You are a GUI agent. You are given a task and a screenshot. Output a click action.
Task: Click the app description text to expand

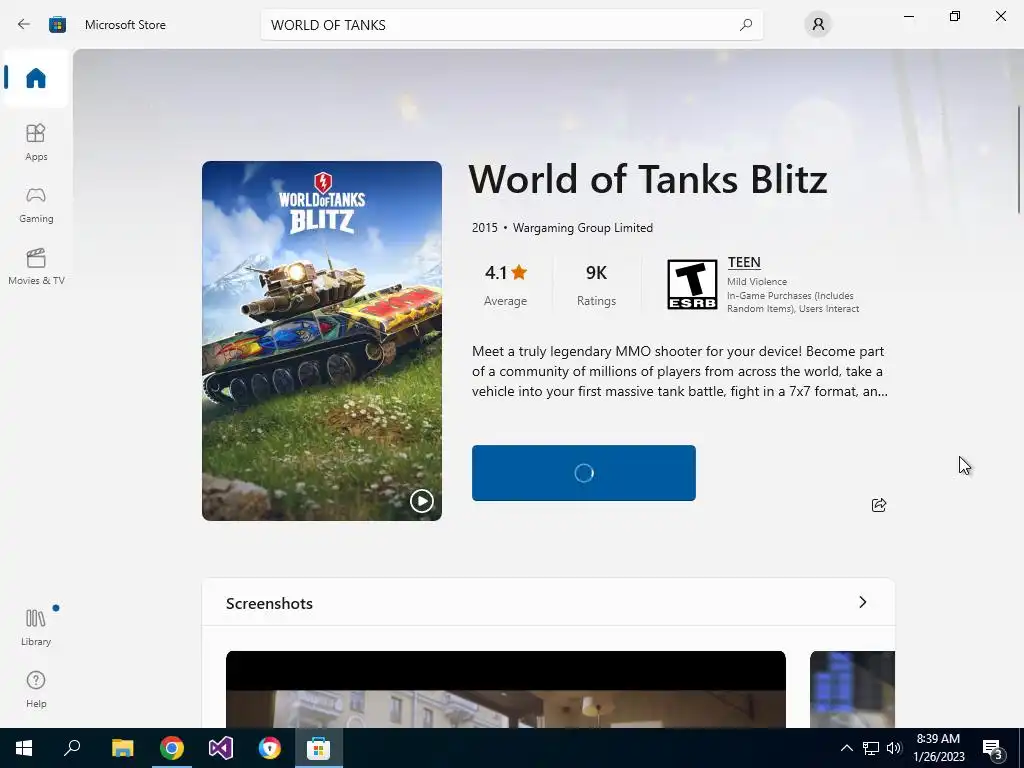(x=679, y=371)
